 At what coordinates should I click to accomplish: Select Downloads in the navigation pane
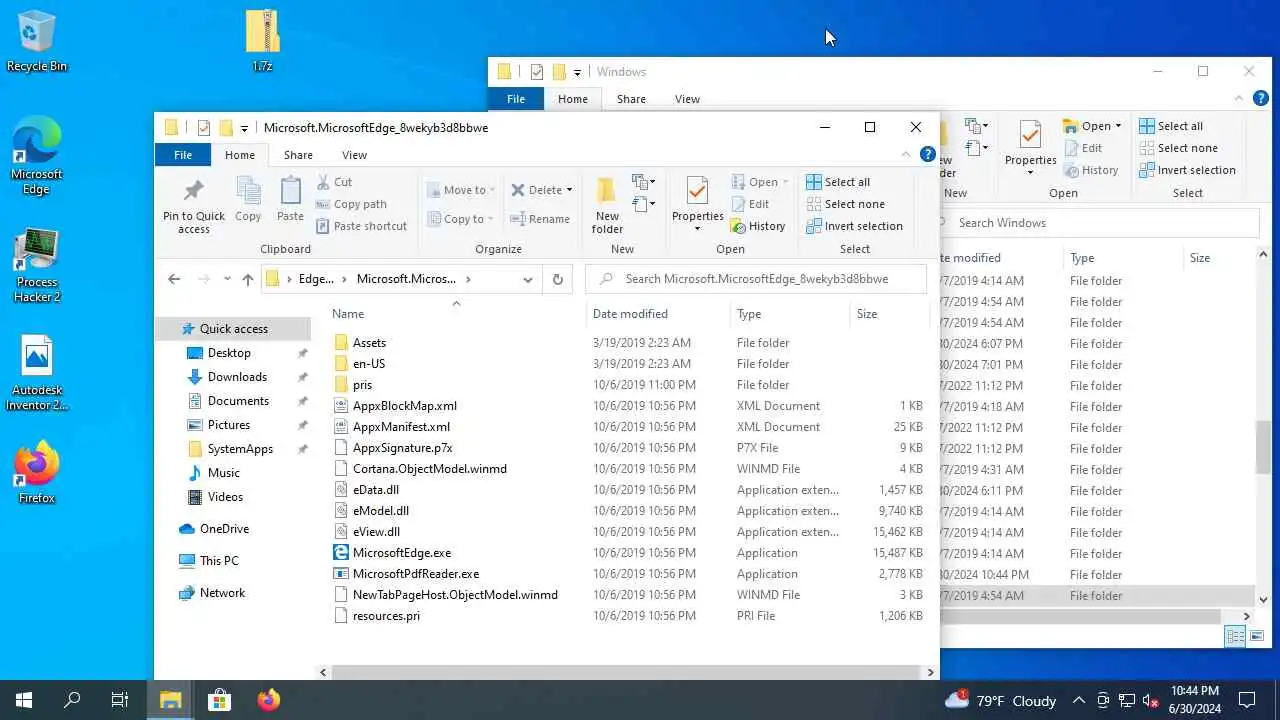[237, 377]
